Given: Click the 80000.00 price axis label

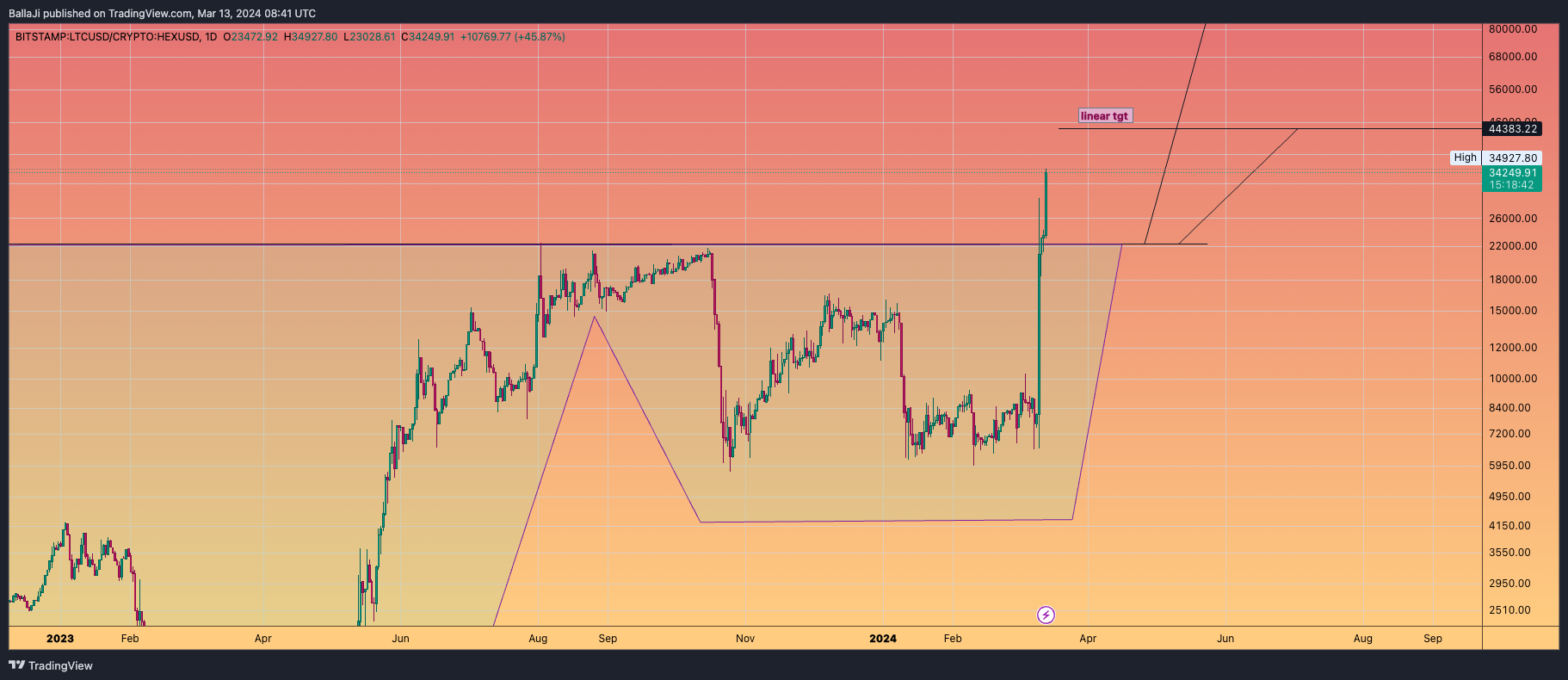Looking at the screenshot, I should coord(1513,29).
